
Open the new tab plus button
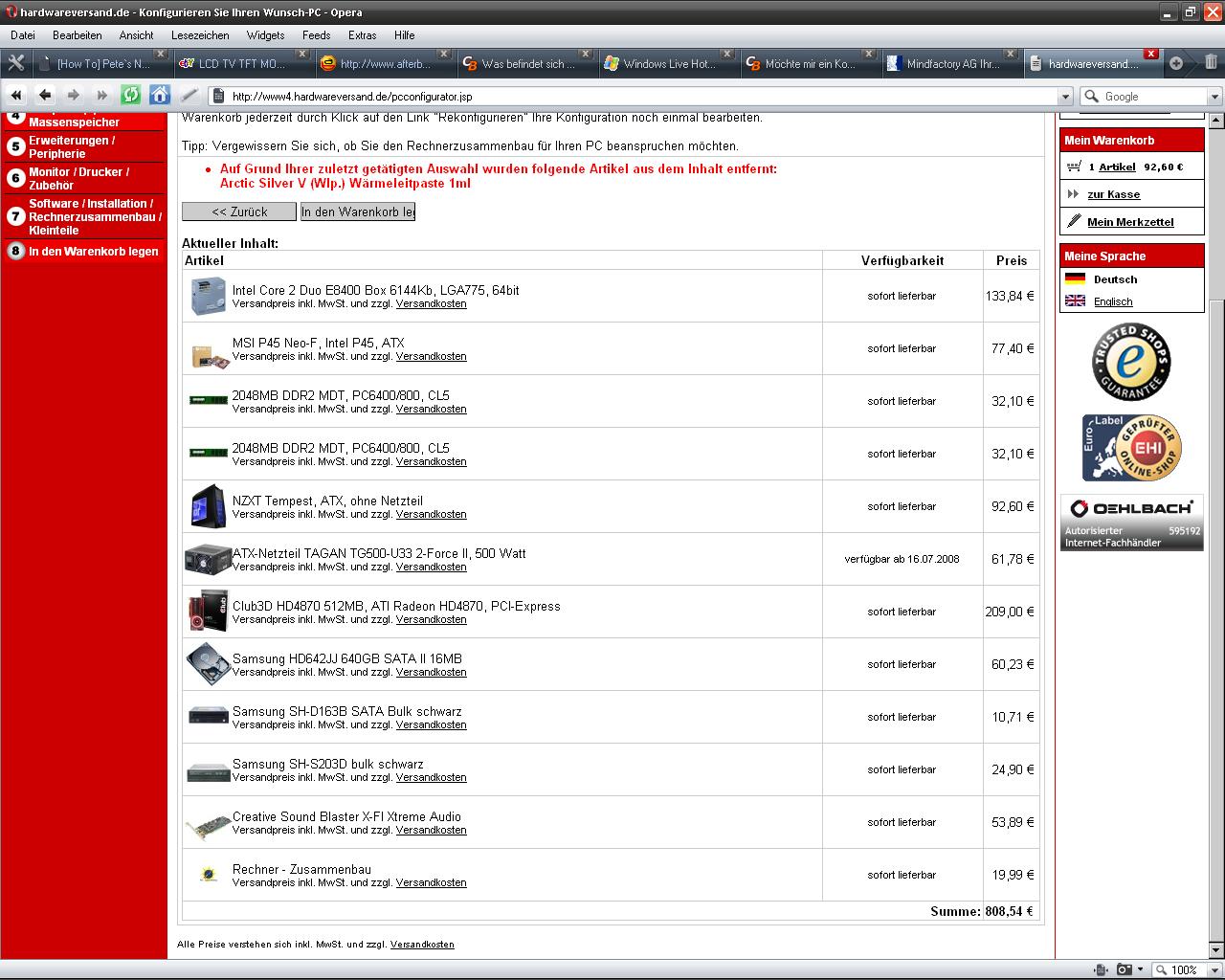1176,63
